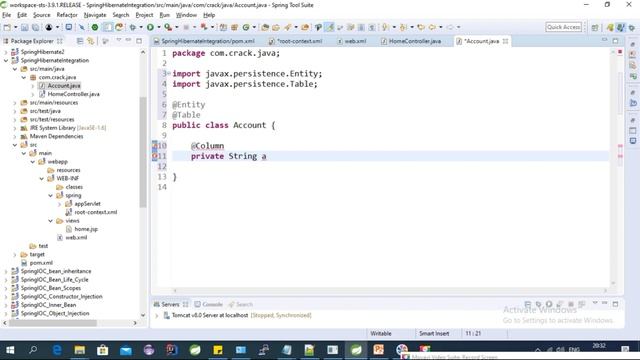The height and width of the screenshot is (360, 640).
Task: Click the Package Explorer vertical scrollbar
Action: point(143,151)
